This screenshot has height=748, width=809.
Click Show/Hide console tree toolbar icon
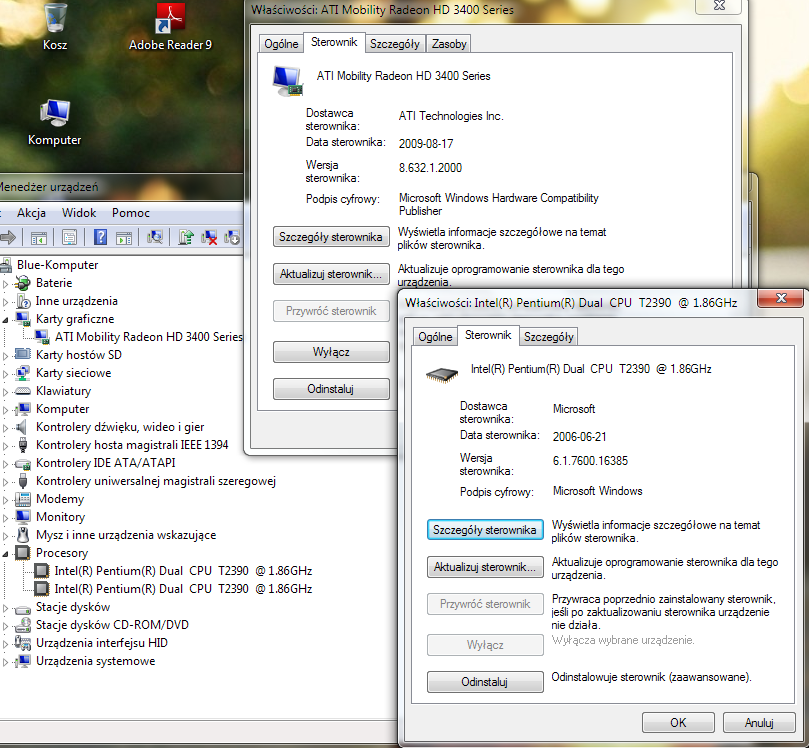point(39,238)
